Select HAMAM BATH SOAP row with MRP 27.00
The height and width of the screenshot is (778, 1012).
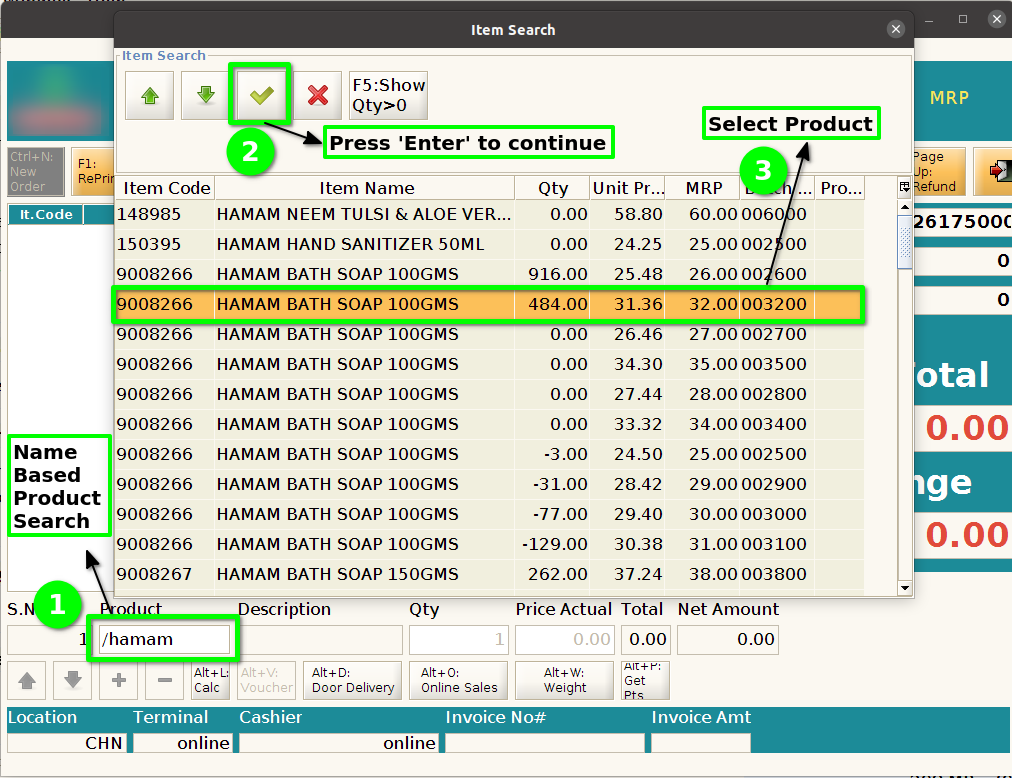pyautogui.click(x=489, y=334)
